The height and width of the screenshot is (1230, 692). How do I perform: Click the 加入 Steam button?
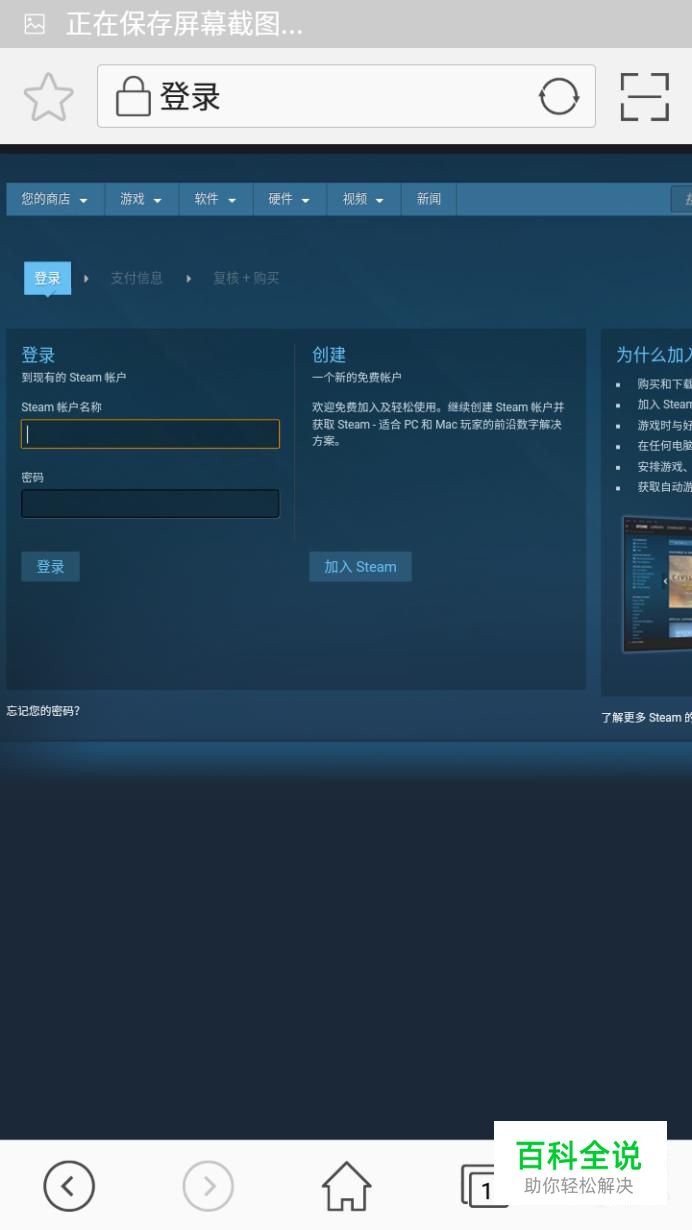(360, 567)
